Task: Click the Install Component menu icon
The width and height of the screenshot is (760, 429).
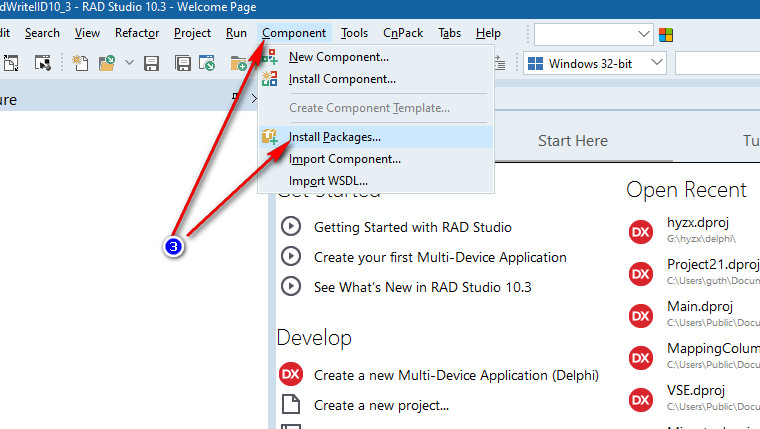Action: pyautogui.click(x=269, y=79)
